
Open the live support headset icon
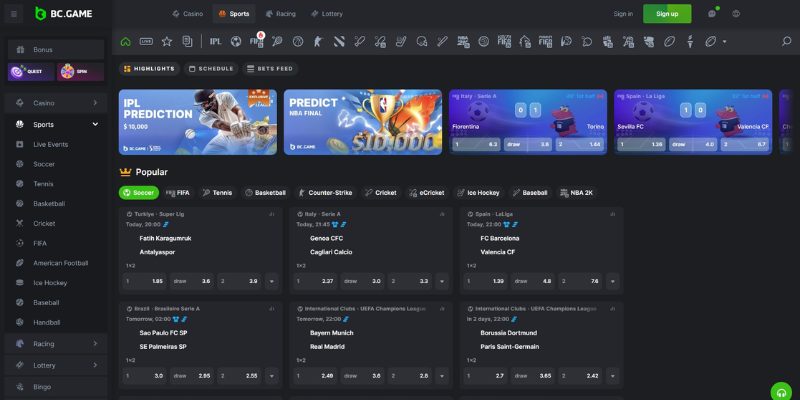tap(781, 391)
